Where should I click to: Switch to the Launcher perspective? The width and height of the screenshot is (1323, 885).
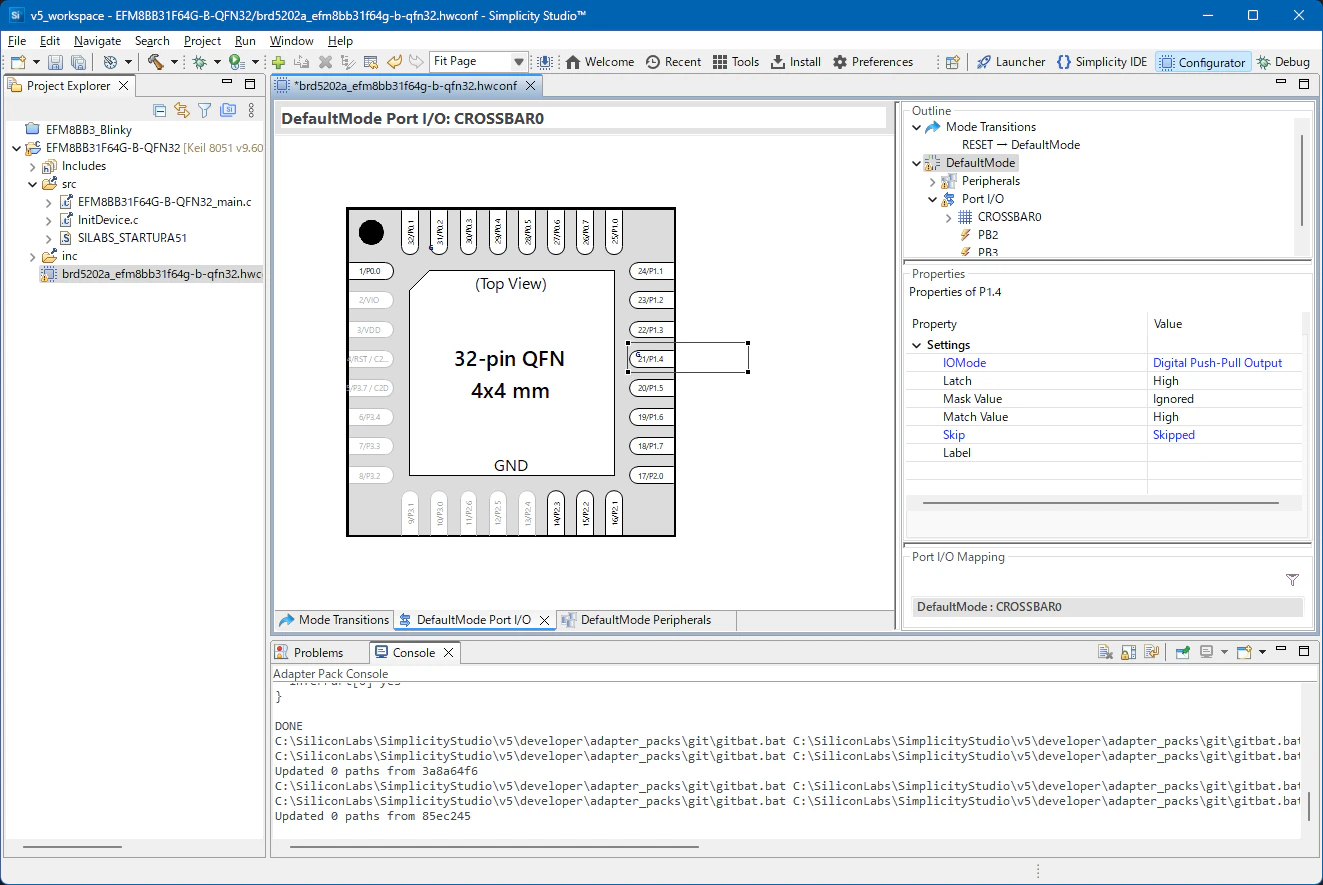click(x=1011, y=62)
